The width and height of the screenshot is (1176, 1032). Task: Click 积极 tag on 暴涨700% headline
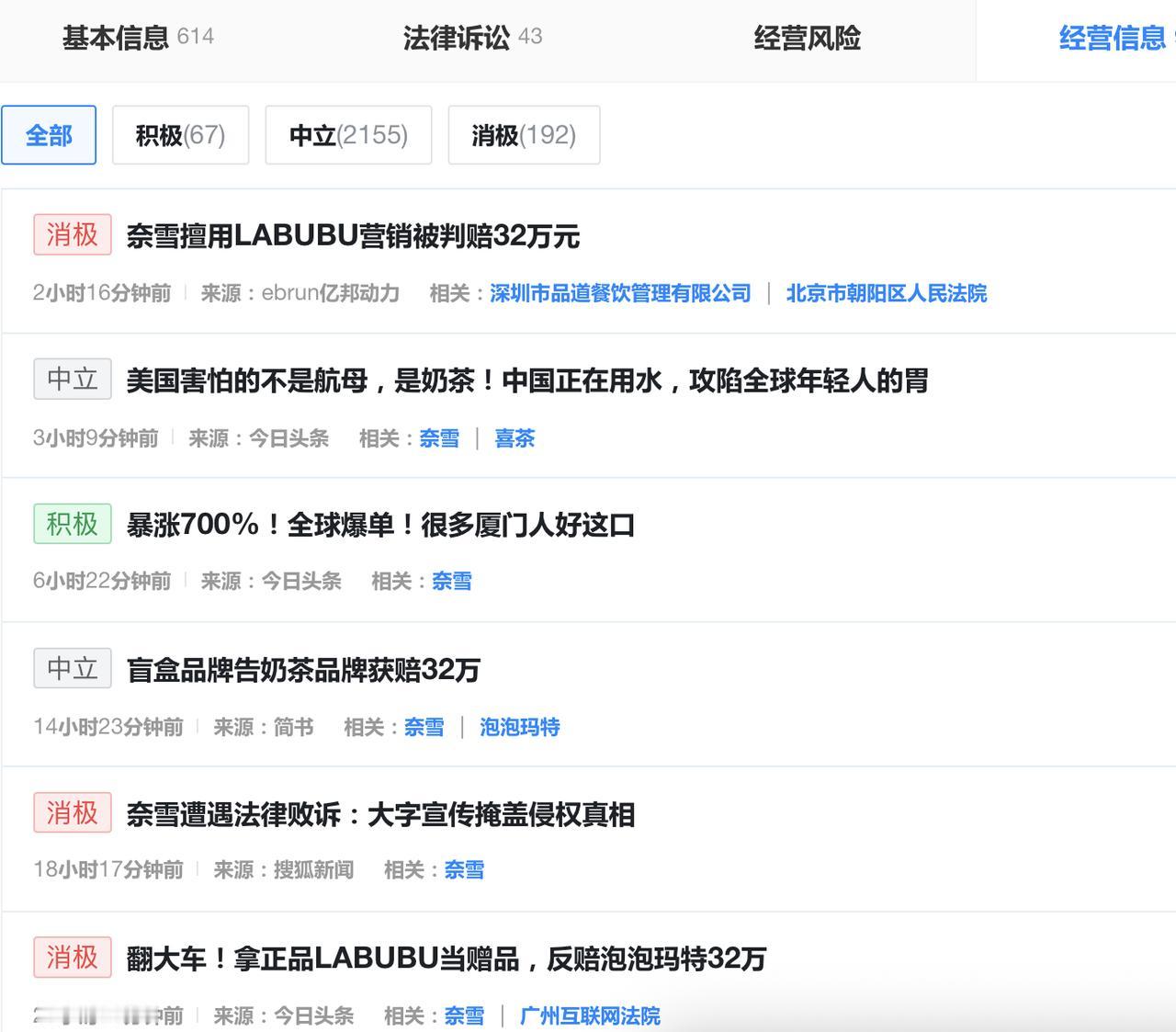pos(73,524)
